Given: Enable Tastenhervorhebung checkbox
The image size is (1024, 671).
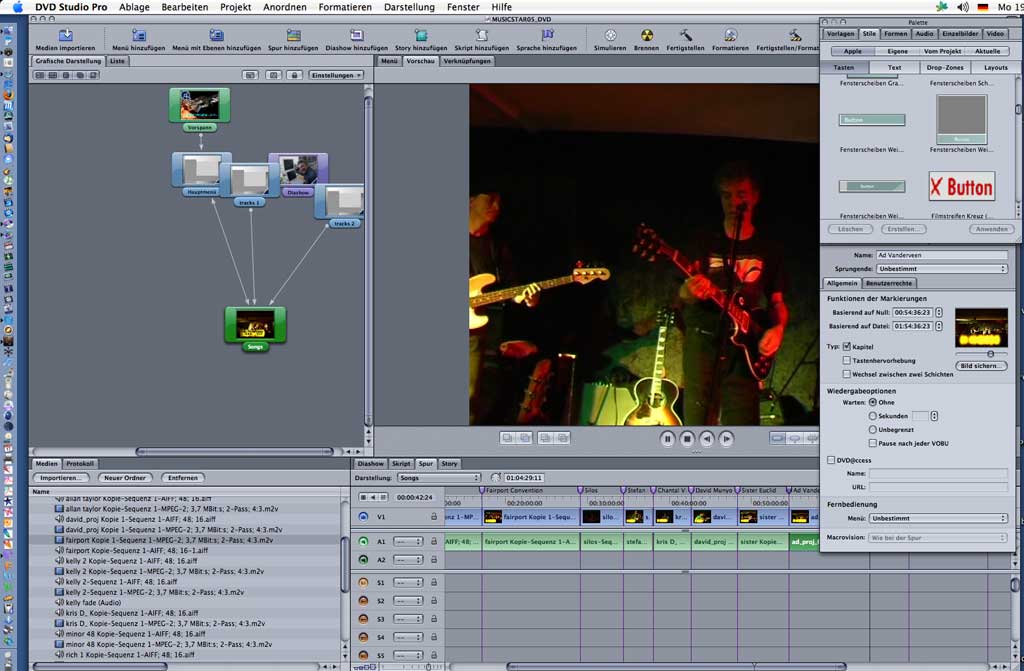Looking at the screenshot, I should click(x=847, y=360).
